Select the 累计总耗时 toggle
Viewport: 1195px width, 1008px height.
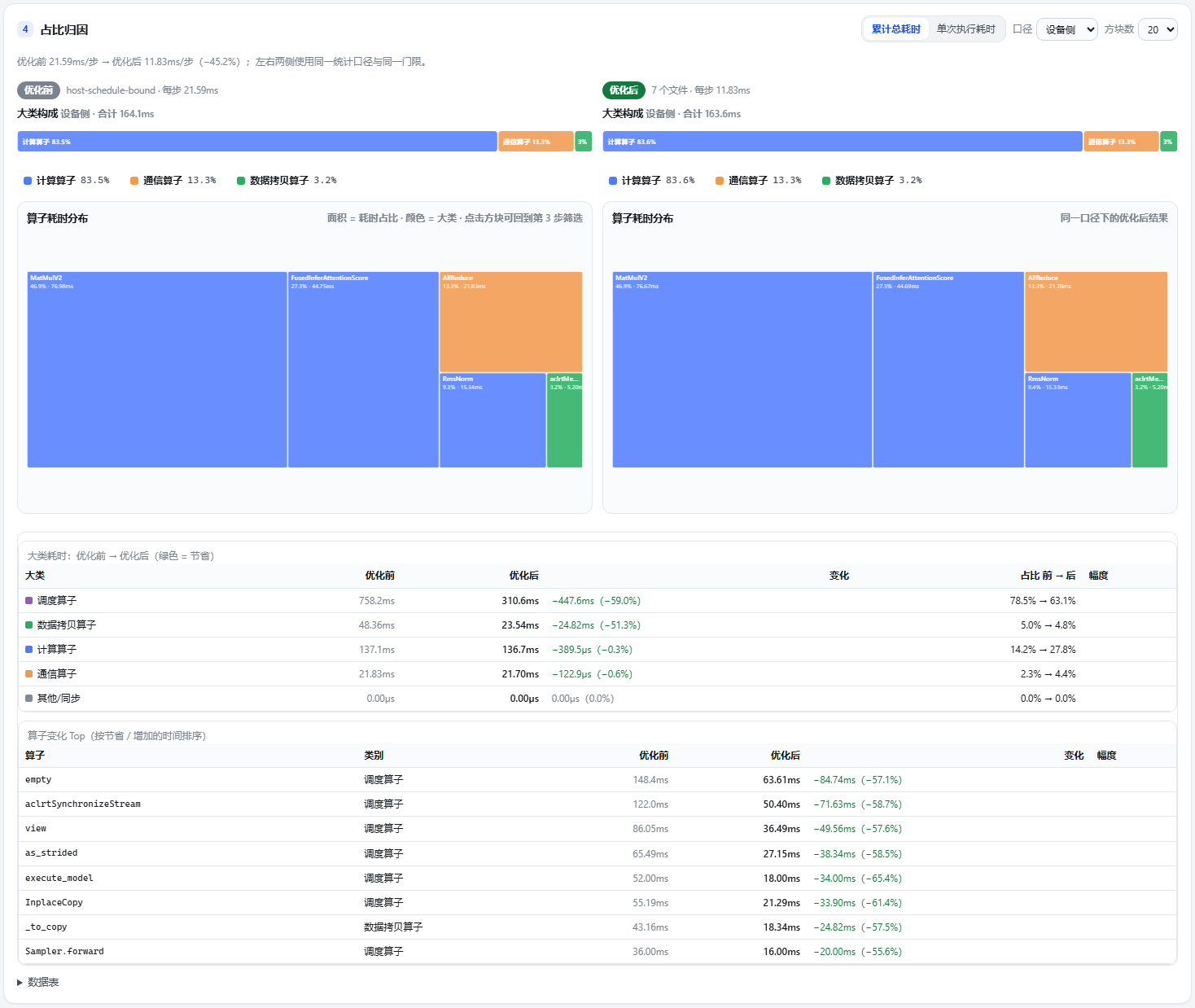895,29
